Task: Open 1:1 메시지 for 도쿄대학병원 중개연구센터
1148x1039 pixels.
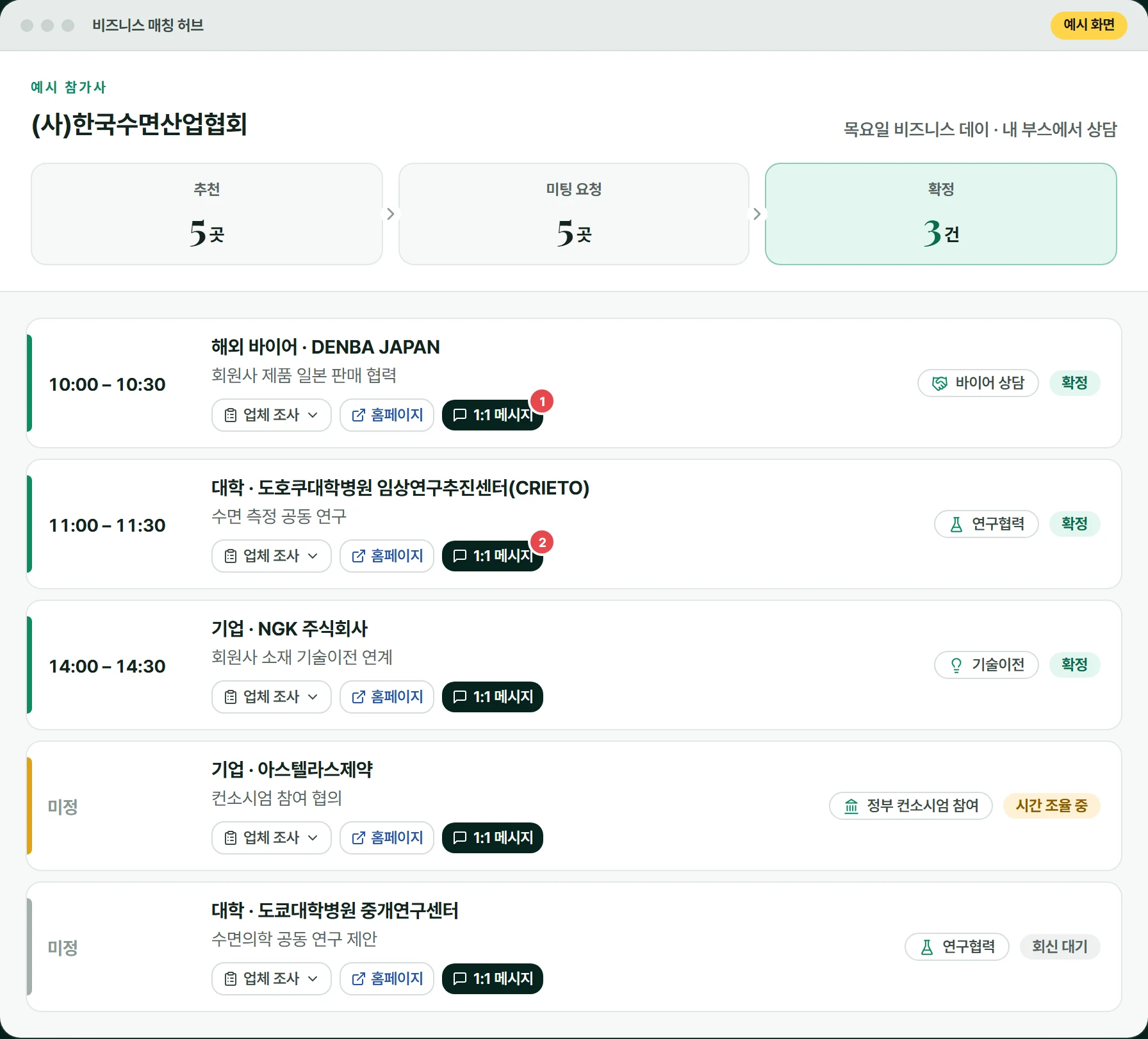Action: pyautogui.click(x=492, y=979)
